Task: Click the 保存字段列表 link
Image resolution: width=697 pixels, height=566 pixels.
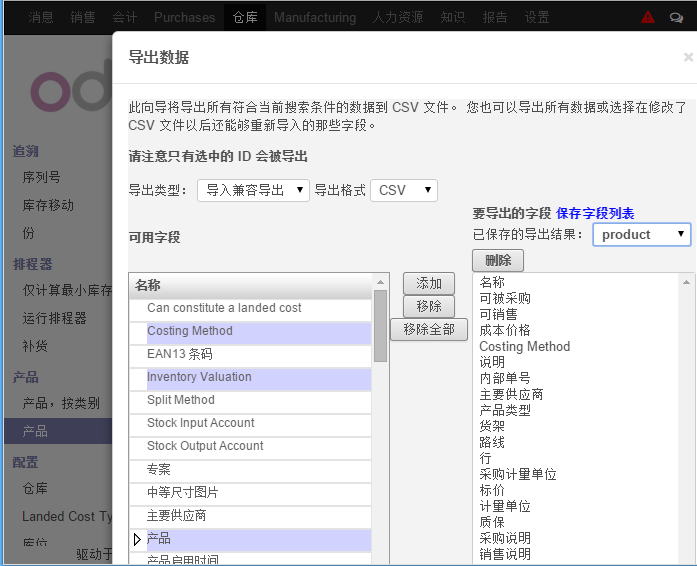Action: pyautogui.click(x=595, y=213)
